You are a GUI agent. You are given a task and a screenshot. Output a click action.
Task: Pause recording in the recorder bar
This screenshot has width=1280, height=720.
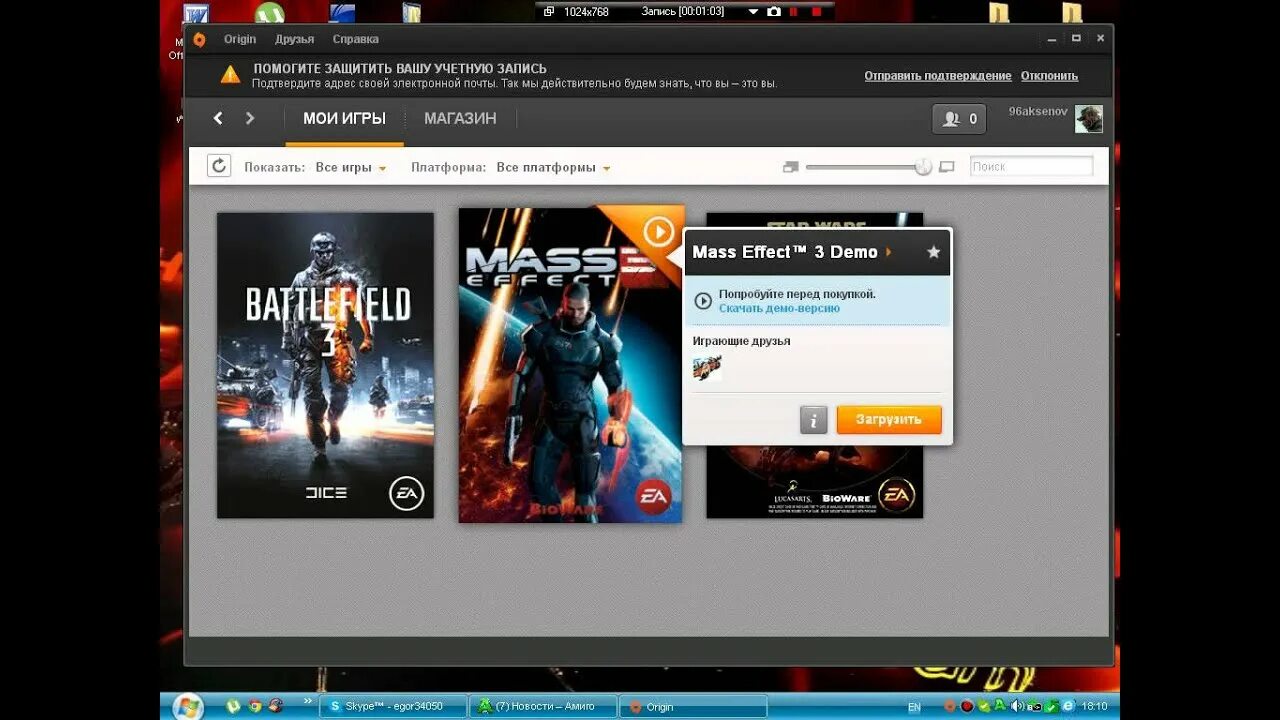coord(794,11)
